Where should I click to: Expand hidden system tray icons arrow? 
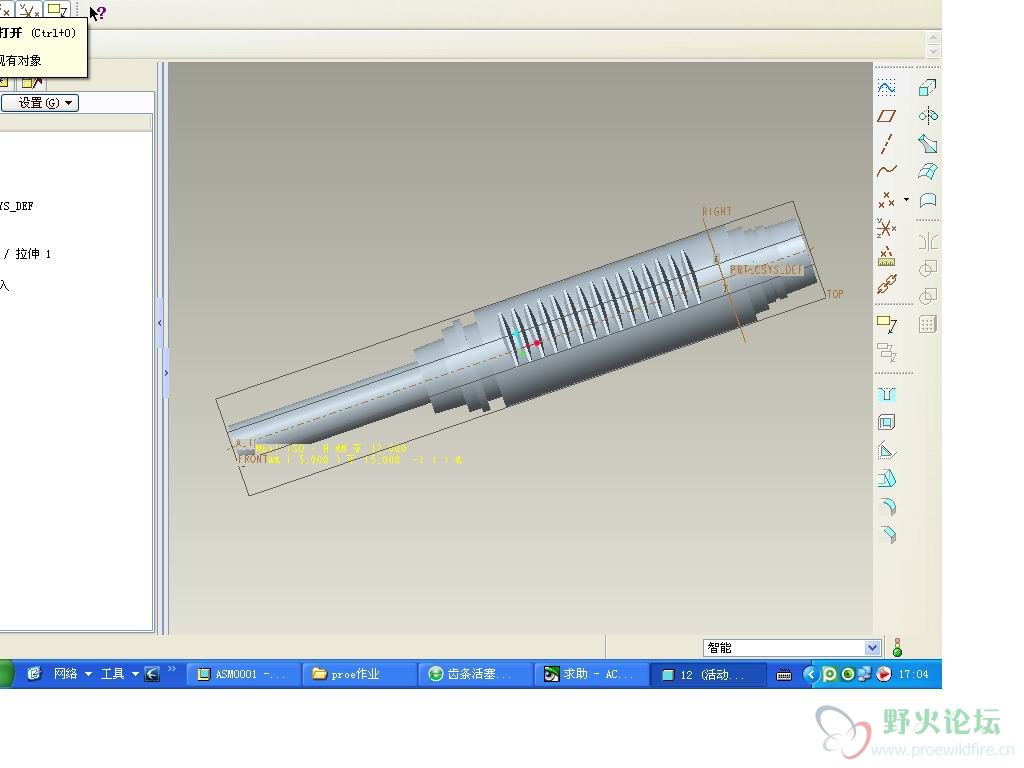pos(810,674)
